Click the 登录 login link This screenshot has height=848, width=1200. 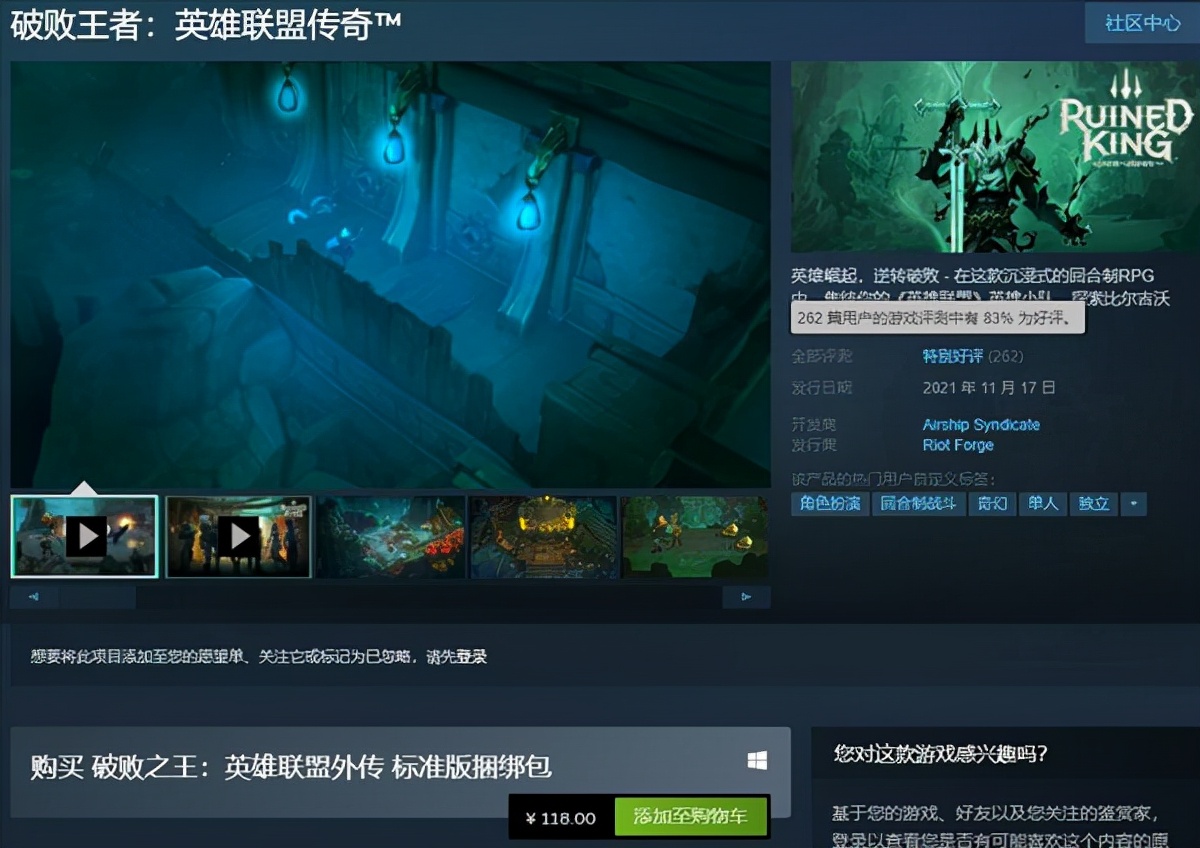pos(472,657)
